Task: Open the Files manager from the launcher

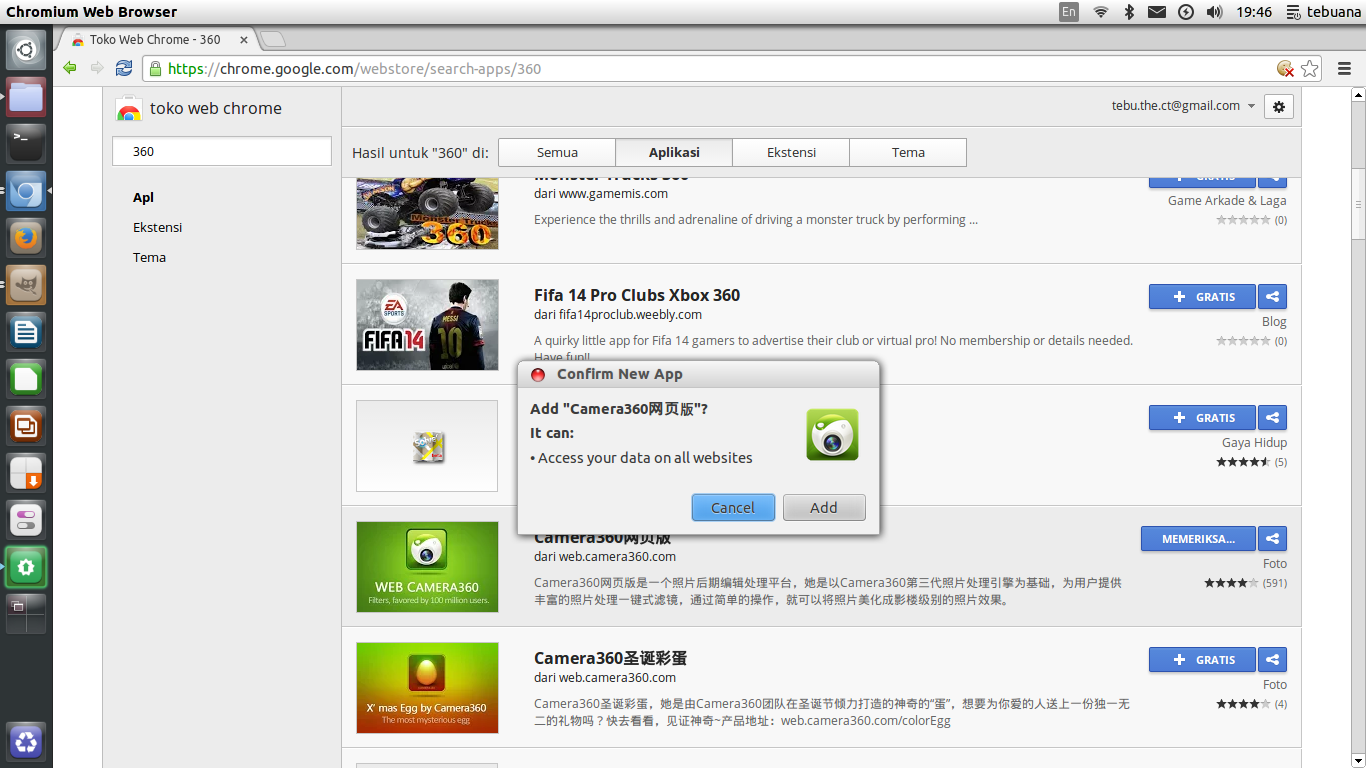Action: [26, 97]
